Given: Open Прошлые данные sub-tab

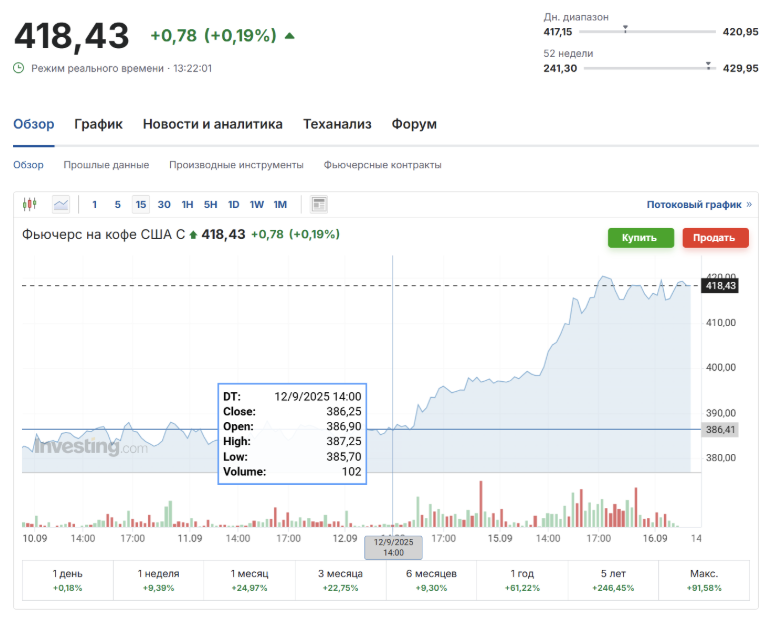Looking at the screenshot, I should point(106,165).
